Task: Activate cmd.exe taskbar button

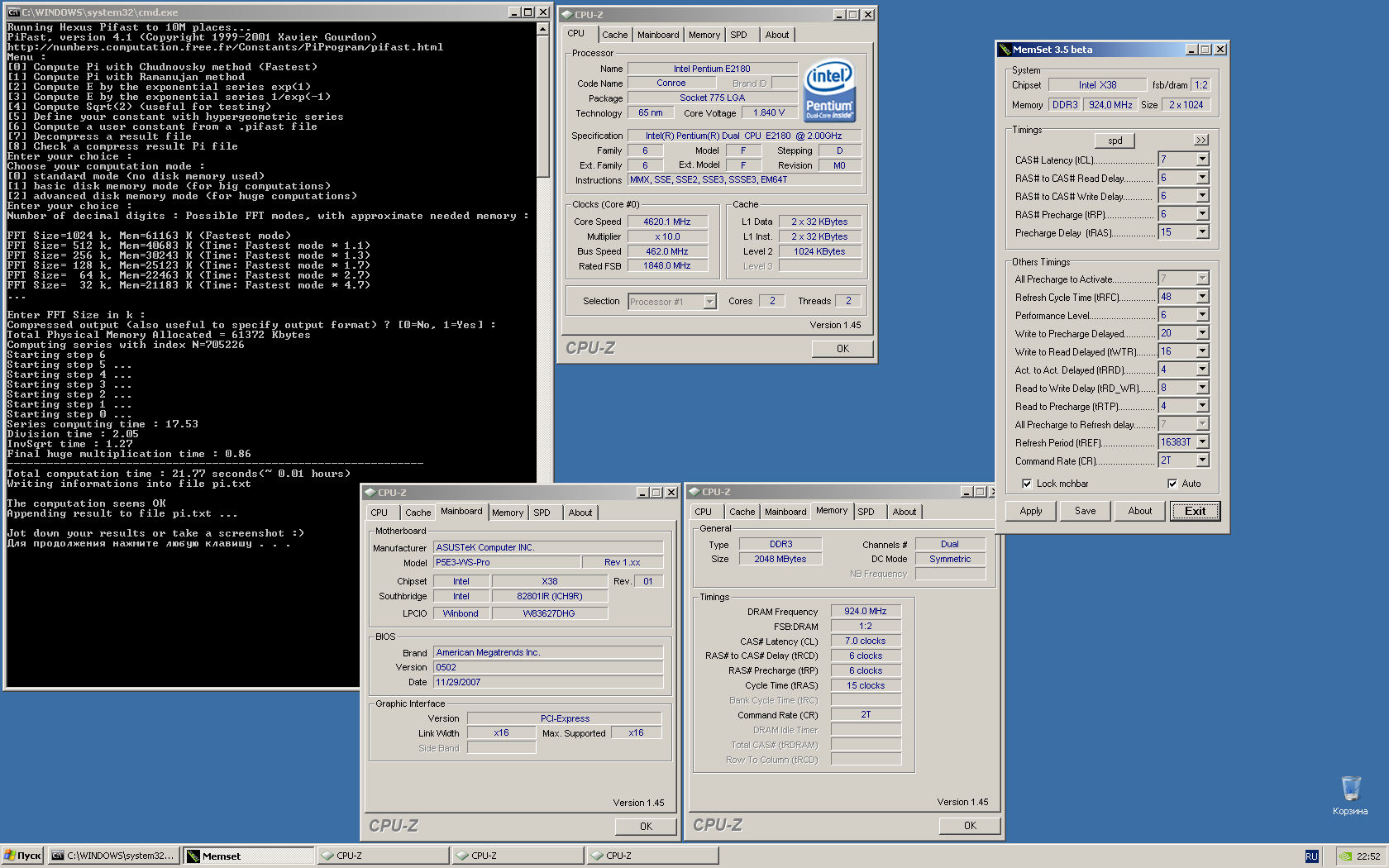Action: tap(113, 856)
